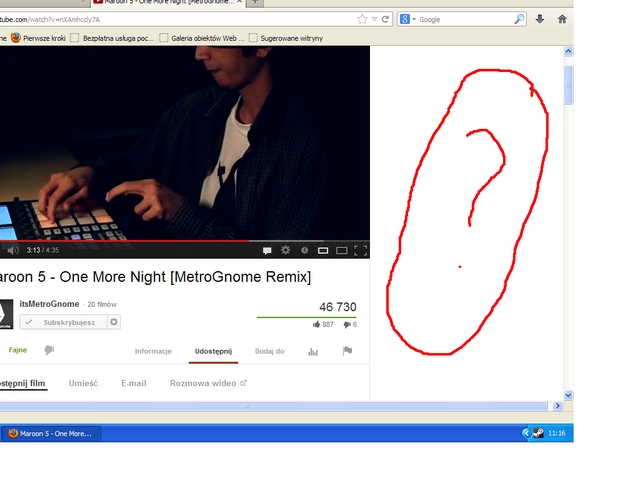Screen dimensions: 640x480
Task: Click the Subskrybujesz subscription button
Action: click(64, 322)
